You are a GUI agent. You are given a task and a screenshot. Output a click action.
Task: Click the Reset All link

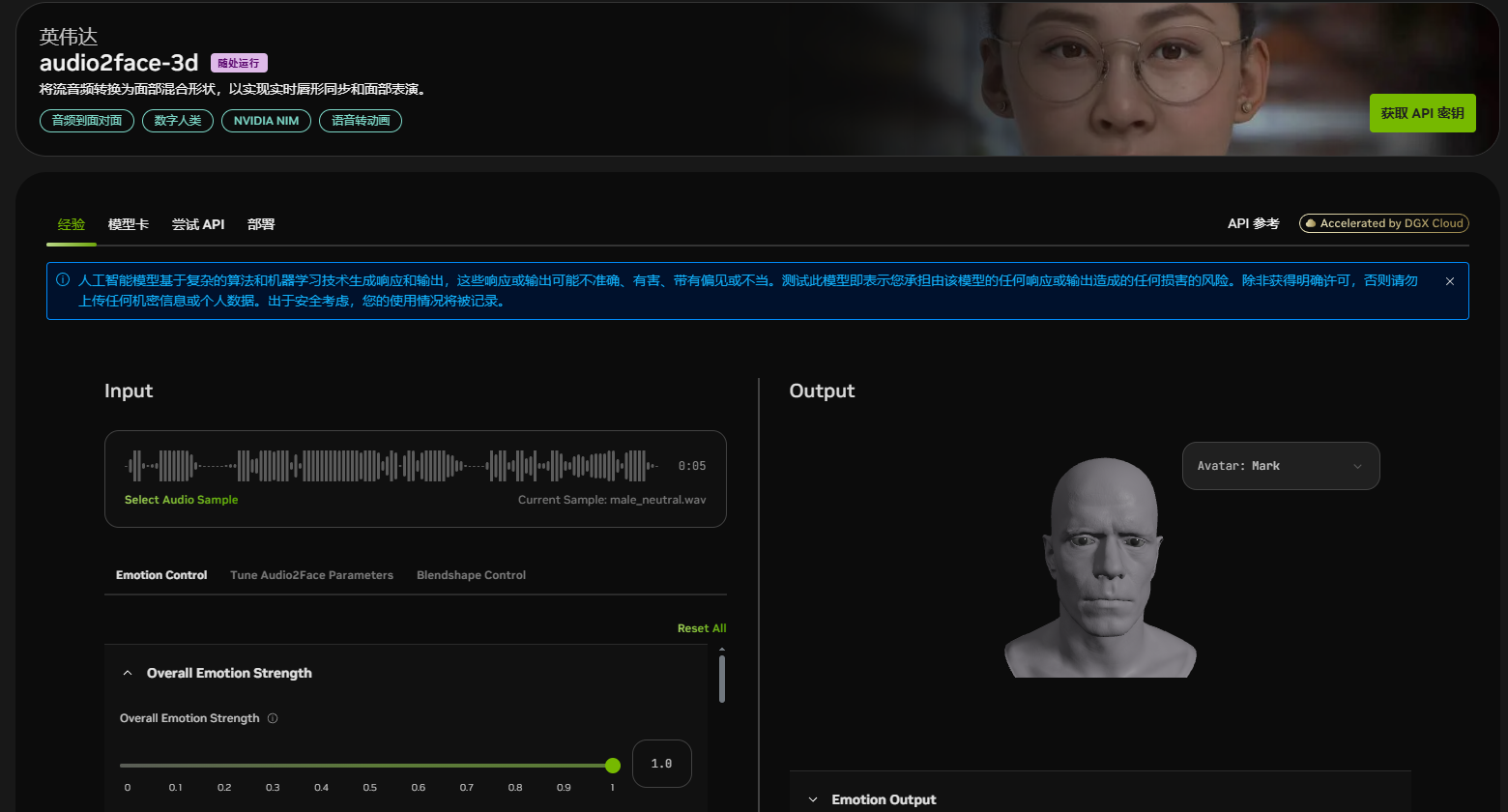(x=702, y=627)
